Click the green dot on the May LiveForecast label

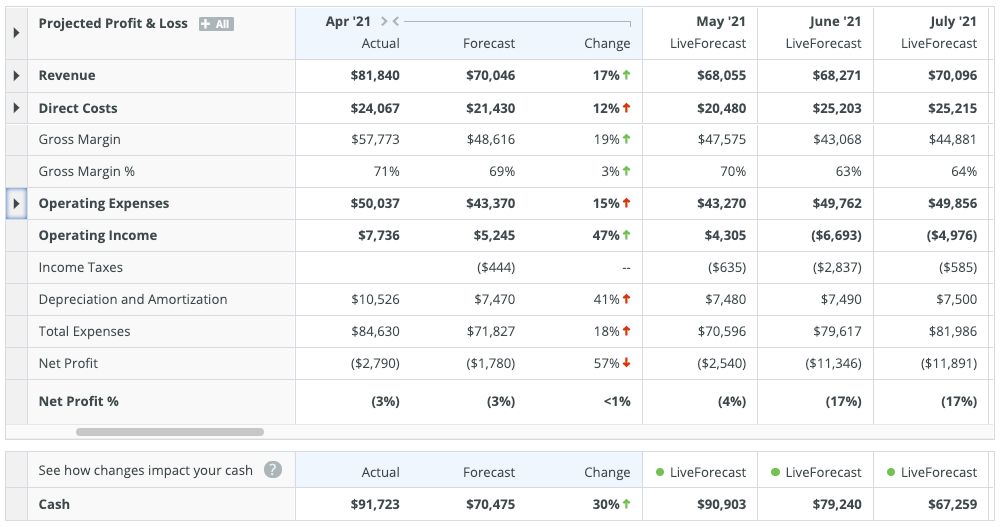(660, 472)
